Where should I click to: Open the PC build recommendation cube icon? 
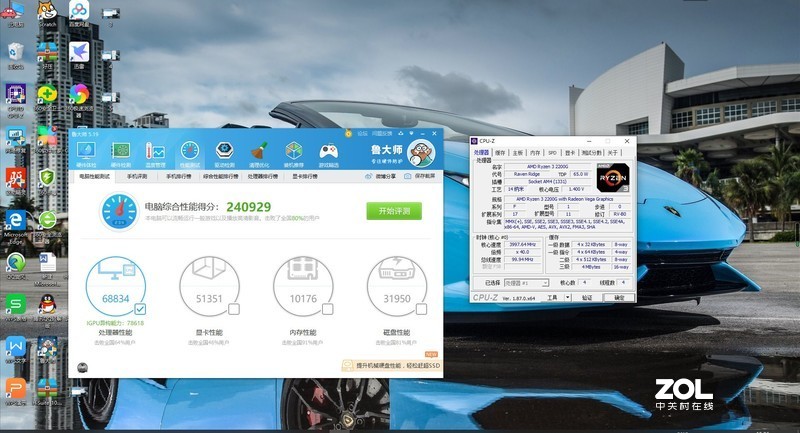(294, 151)
